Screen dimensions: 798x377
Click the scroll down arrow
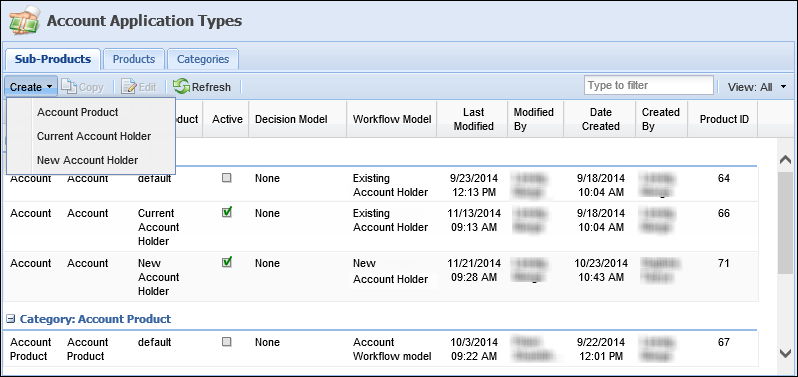(785, 353)
